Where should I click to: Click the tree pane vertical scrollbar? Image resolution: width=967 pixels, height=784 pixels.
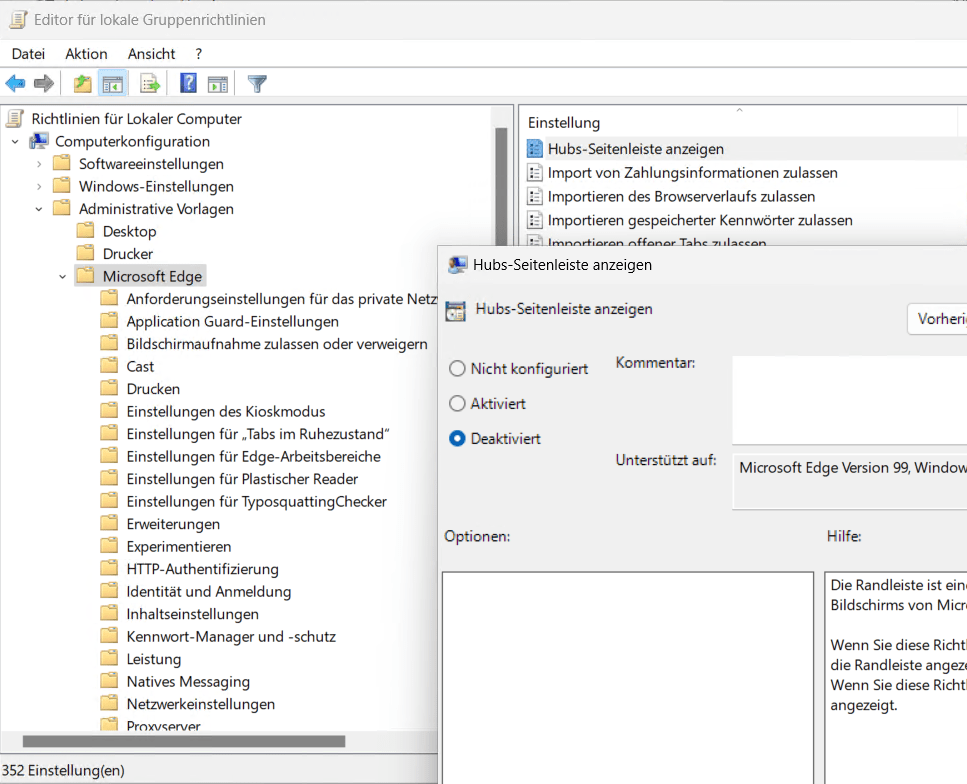(x=501, y=185)
